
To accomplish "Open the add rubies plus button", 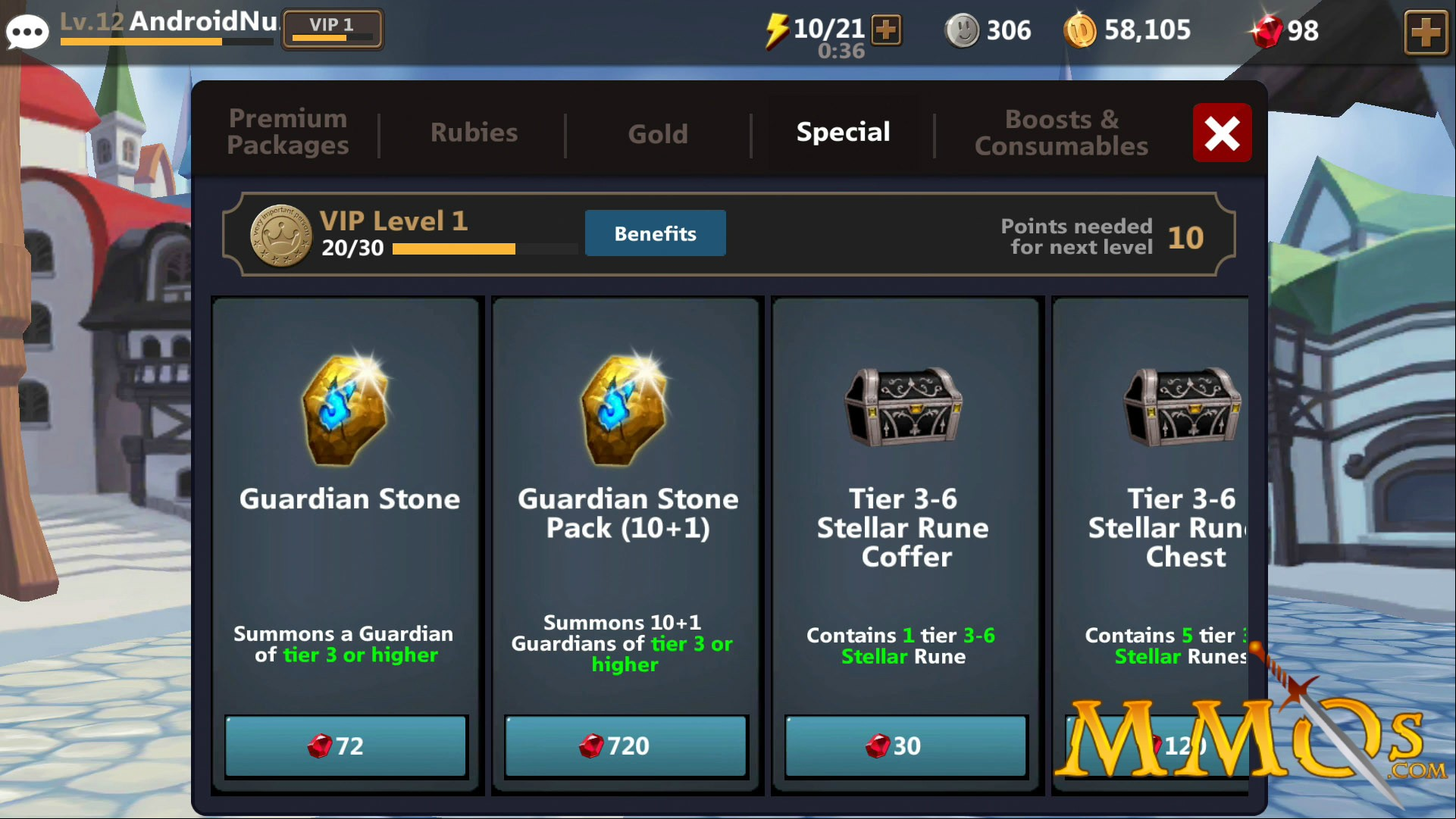I will [x=1426, y=32].
